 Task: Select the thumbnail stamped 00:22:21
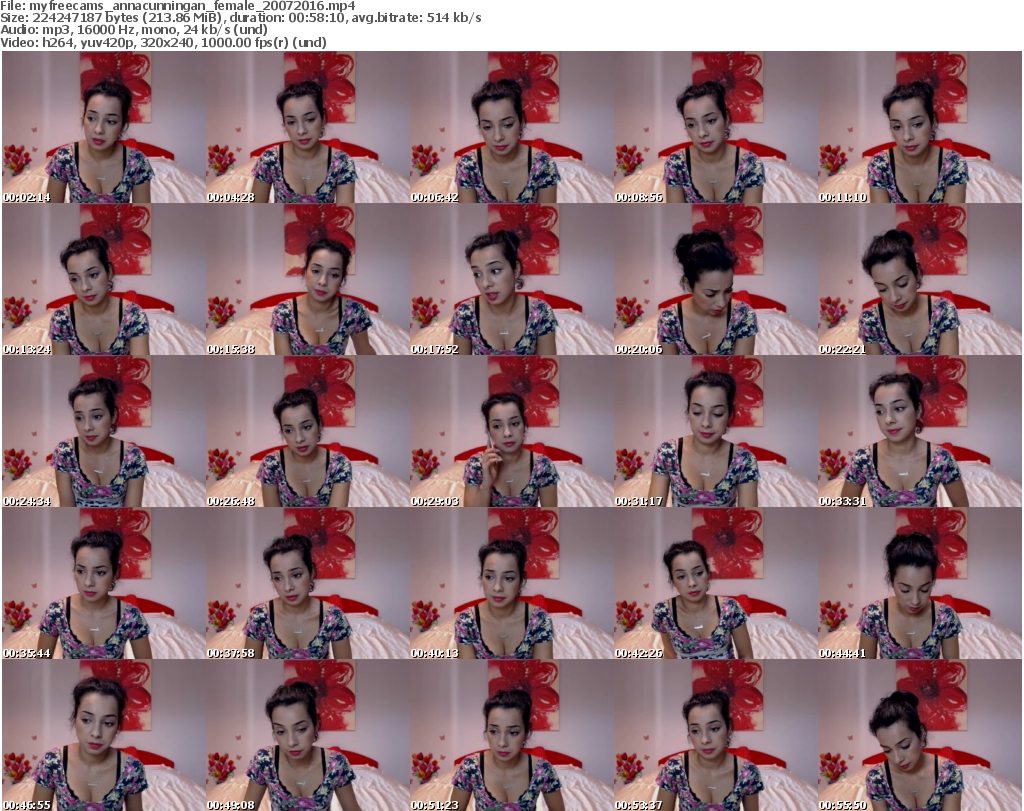(920, 279)
